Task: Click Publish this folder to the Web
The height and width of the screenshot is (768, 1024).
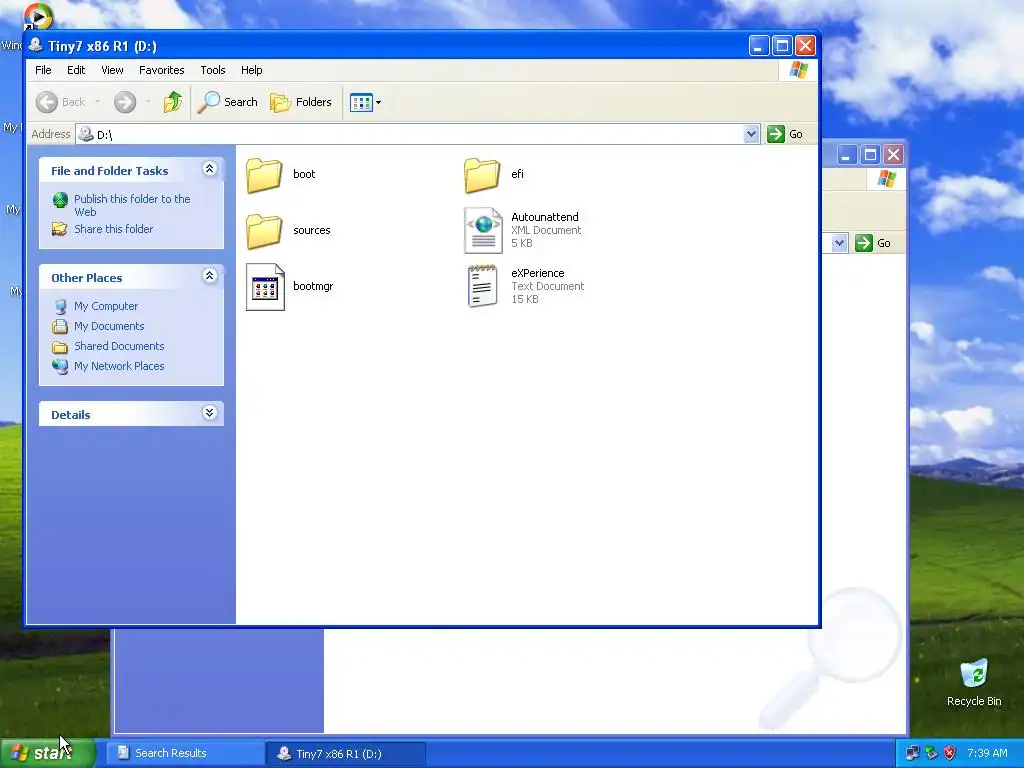Action: click(132, 205)
